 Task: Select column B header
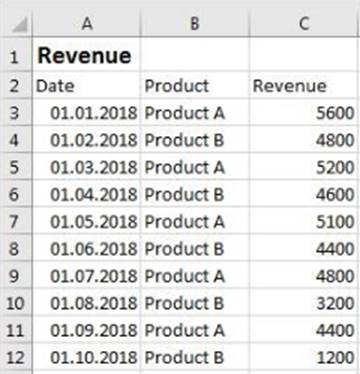[x=195, y=24]
